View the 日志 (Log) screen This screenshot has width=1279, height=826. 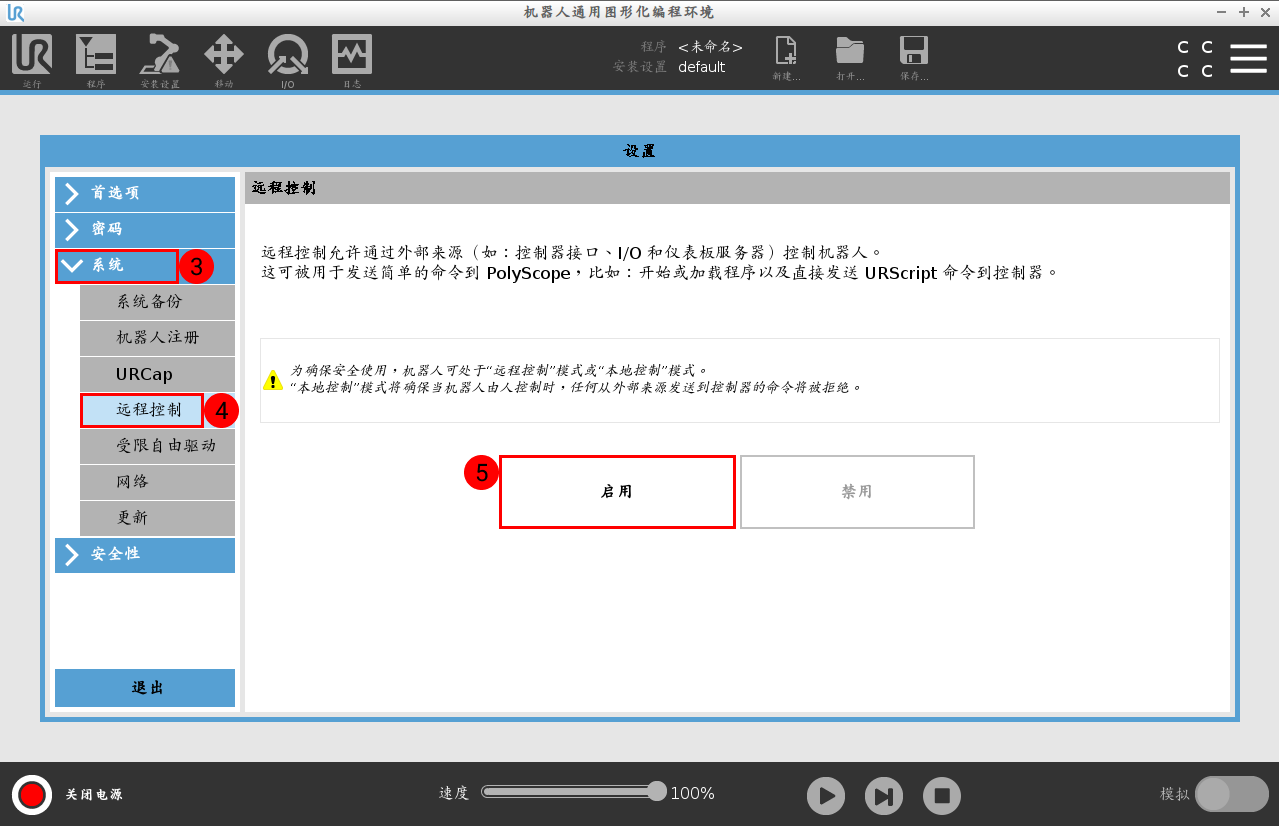tap(350, 60)
